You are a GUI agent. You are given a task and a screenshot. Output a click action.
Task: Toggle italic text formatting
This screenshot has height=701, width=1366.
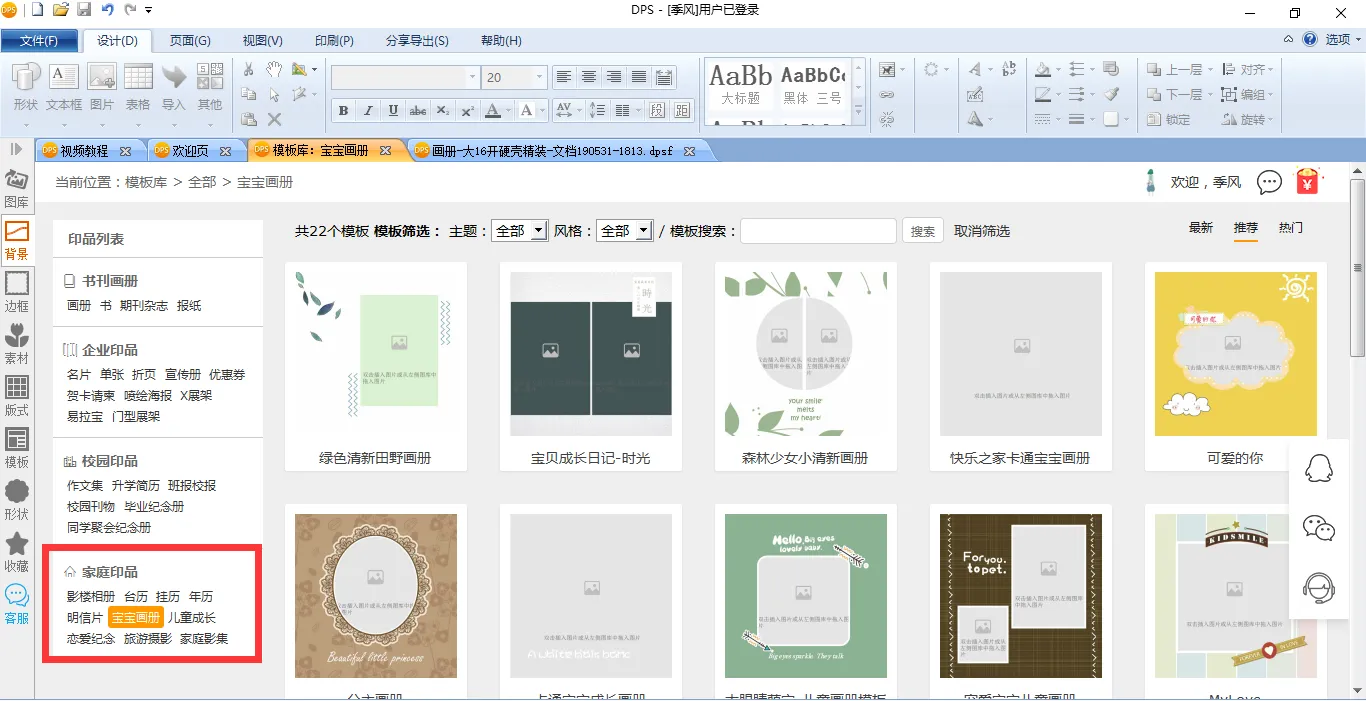(x=368, y=110)
